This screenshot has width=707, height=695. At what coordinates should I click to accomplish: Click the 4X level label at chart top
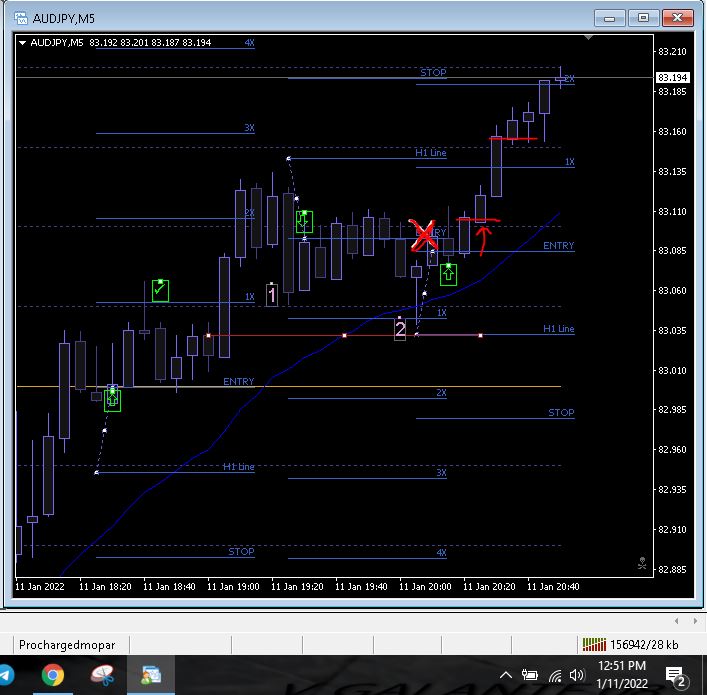[x=249, y=43]
